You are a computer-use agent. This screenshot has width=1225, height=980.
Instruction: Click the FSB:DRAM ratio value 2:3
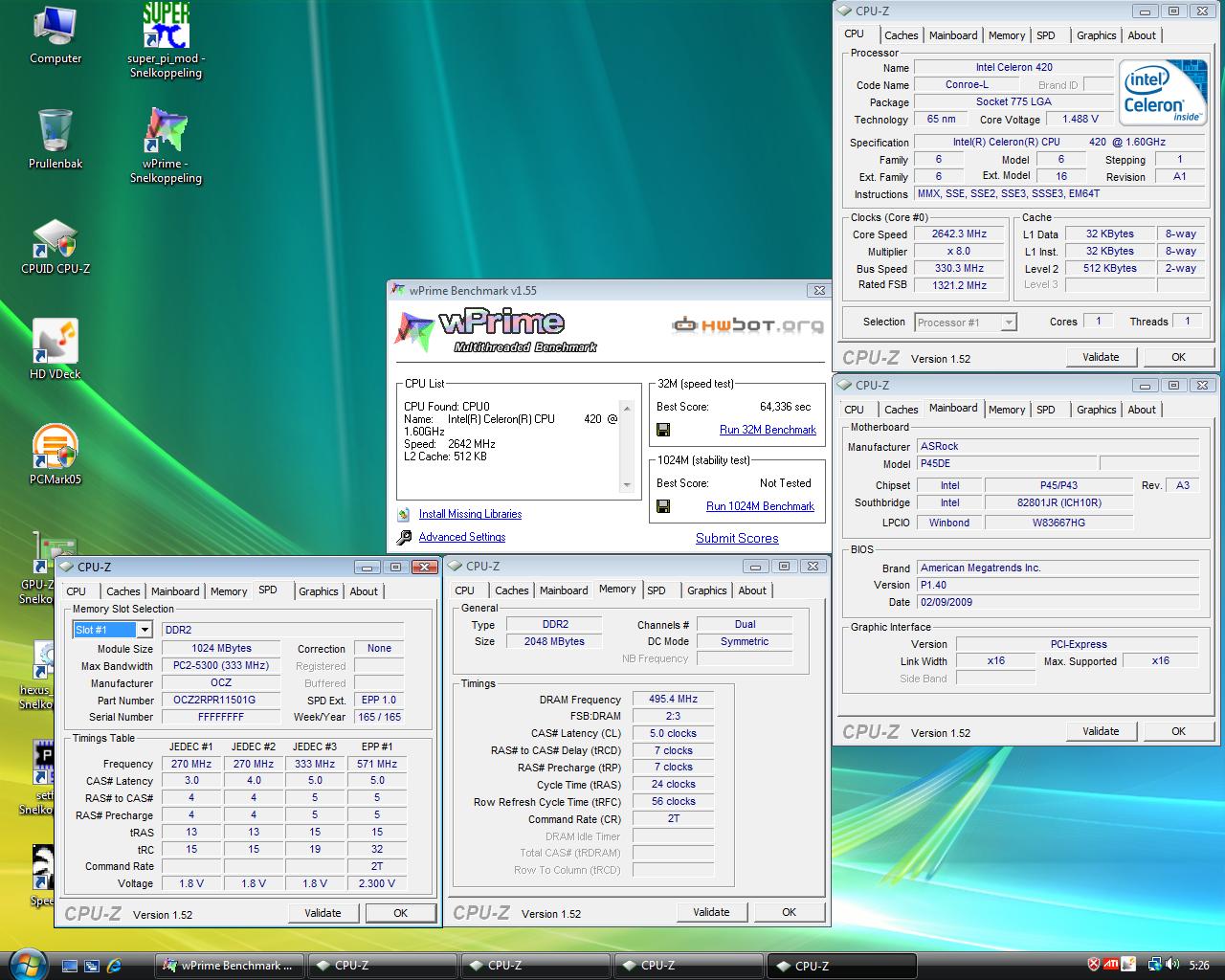pyautogui.click(x=673, y=716)
